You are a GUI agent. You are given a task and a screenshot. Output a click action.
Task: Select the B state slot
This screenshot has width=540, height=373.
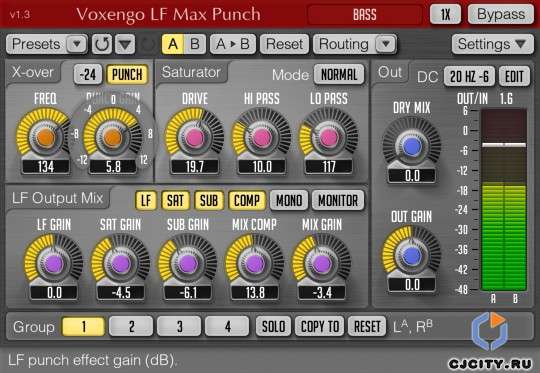tap(195, 44)
